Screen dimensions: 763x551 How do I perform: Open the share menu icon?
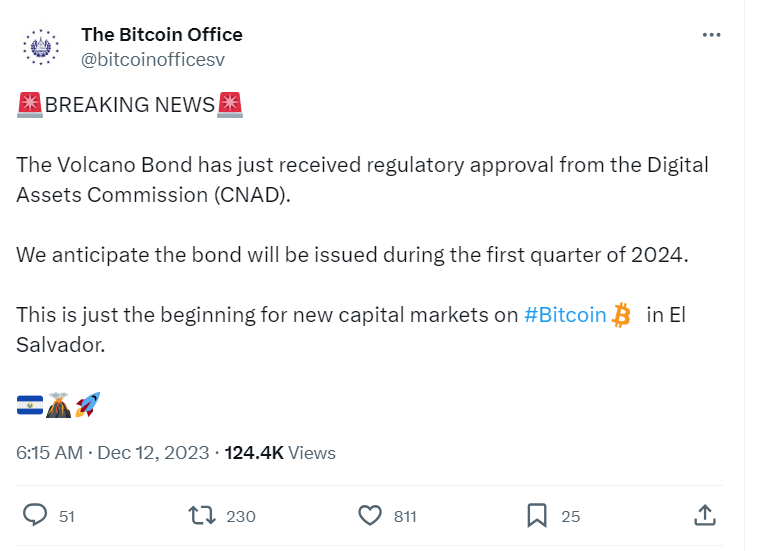click(x=704, y=515)
